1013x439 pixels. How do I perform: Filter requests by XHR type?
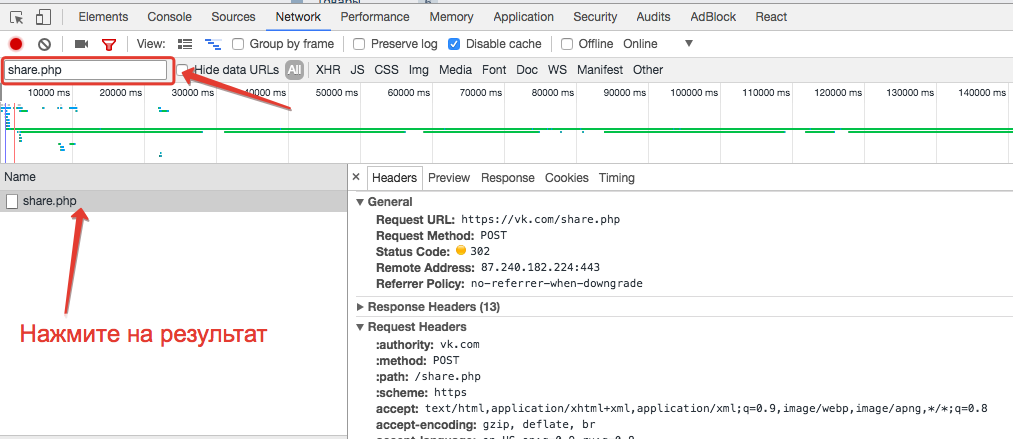[x=327, y=70]
